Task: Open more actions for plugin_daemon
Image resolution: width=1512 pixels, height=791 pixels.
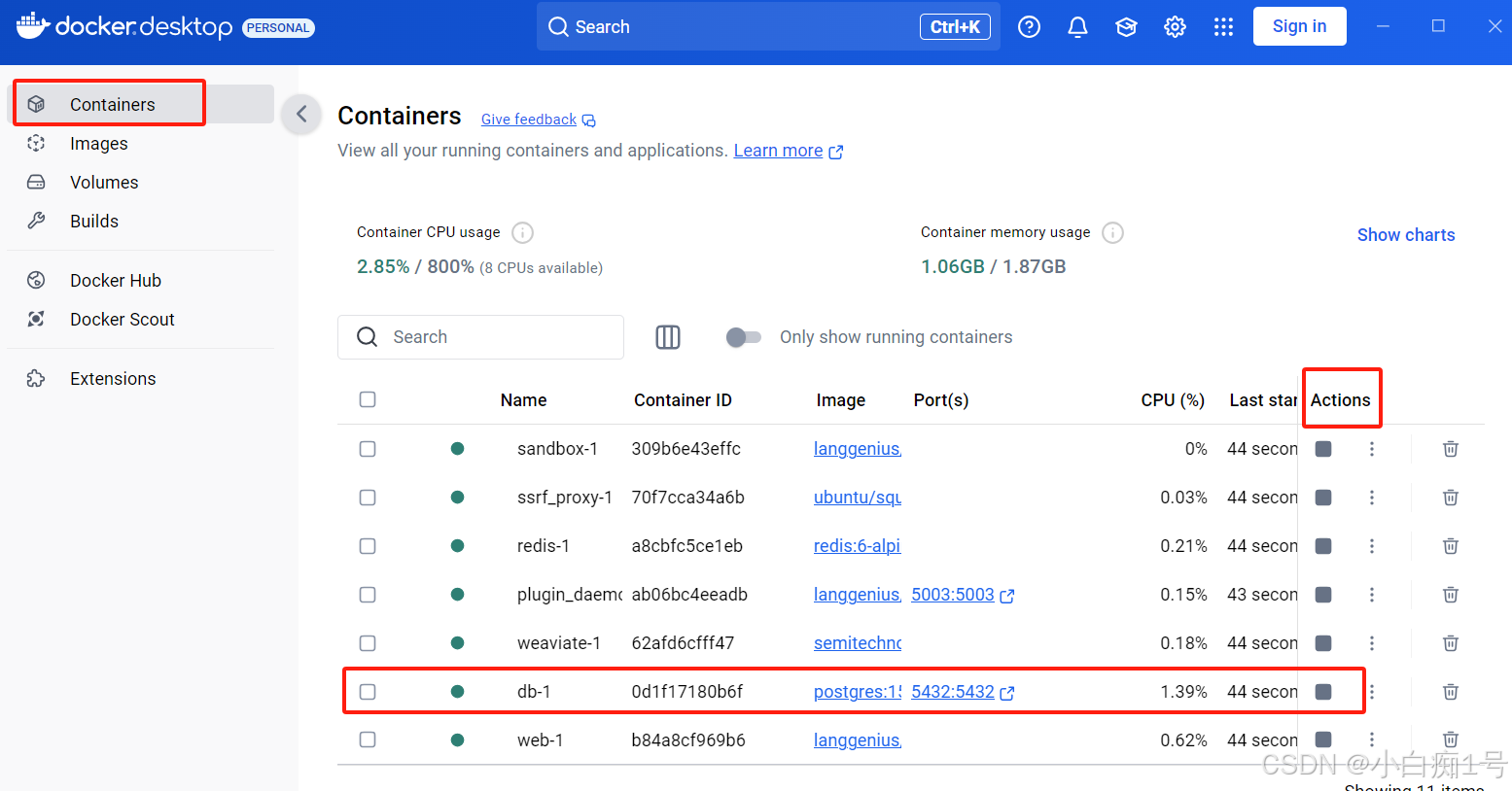Action: click(x=1372, y=595)
